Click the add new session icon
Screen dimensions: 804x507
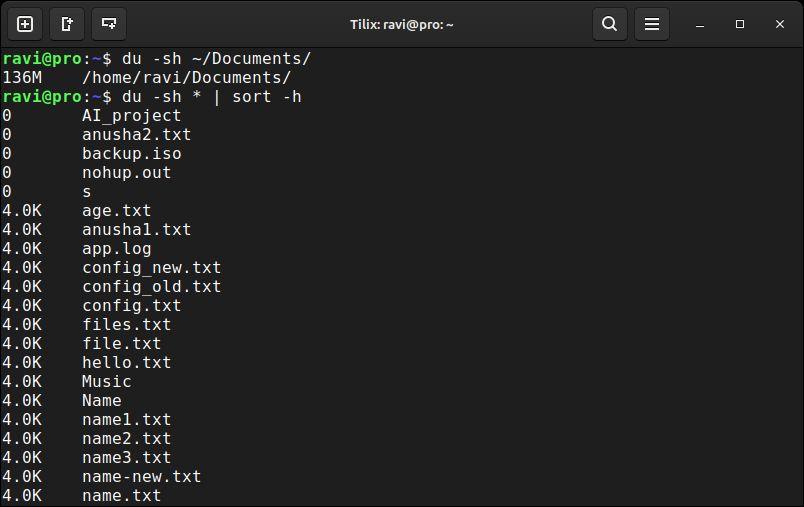pos(25,24)
